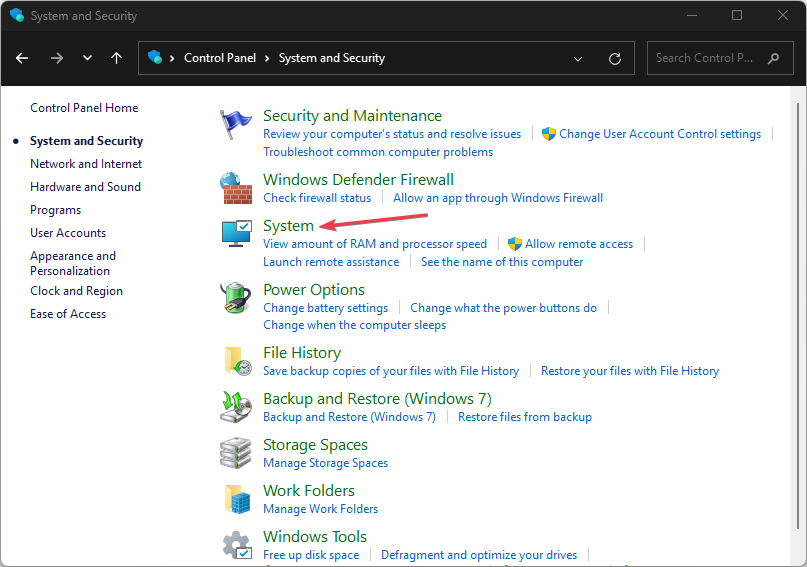Open the System heading link
The image size is (807, 567).
click(x=288, y=226)
